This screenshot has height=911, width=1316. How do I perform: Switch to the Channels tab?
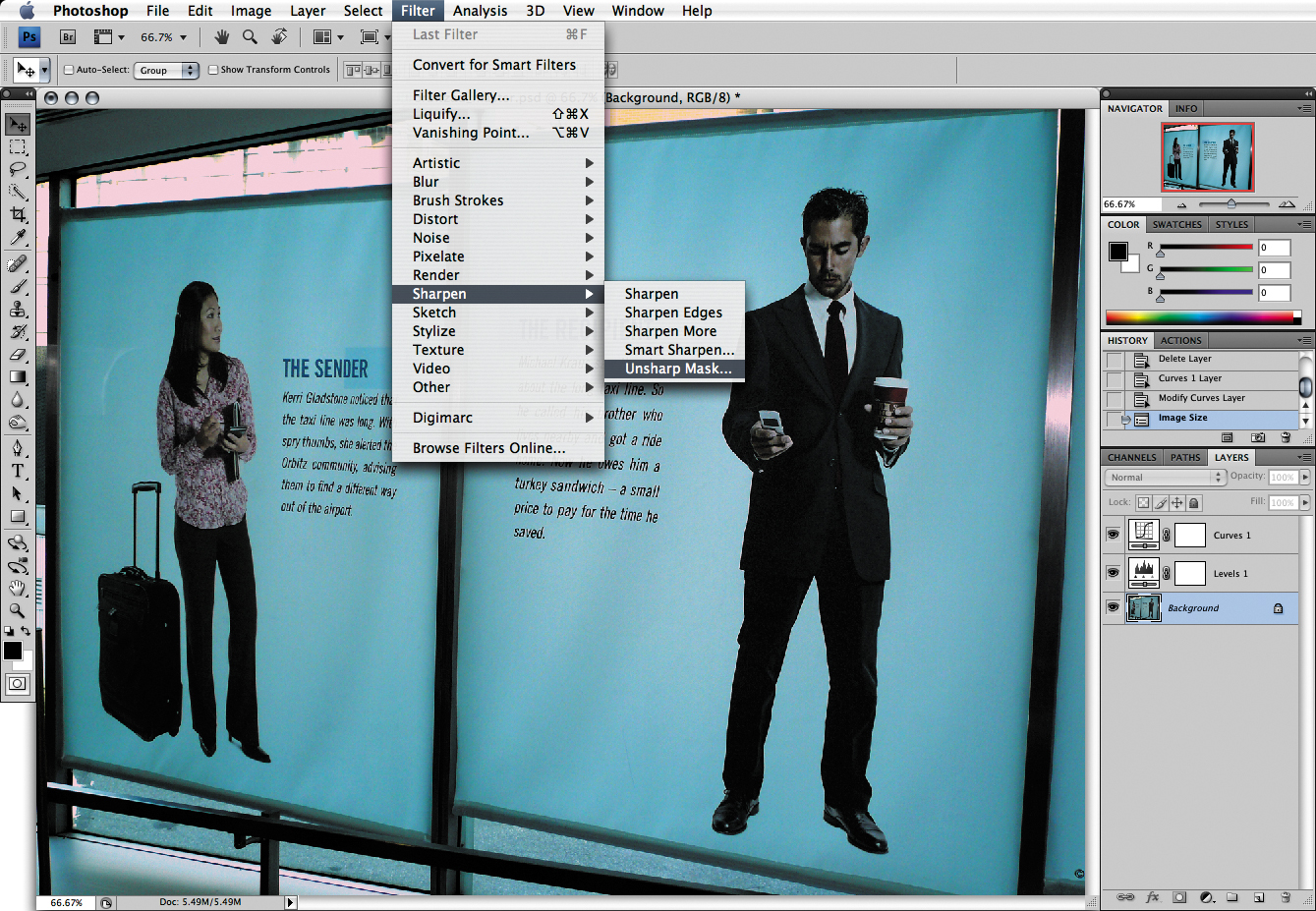click(1131, 457)
